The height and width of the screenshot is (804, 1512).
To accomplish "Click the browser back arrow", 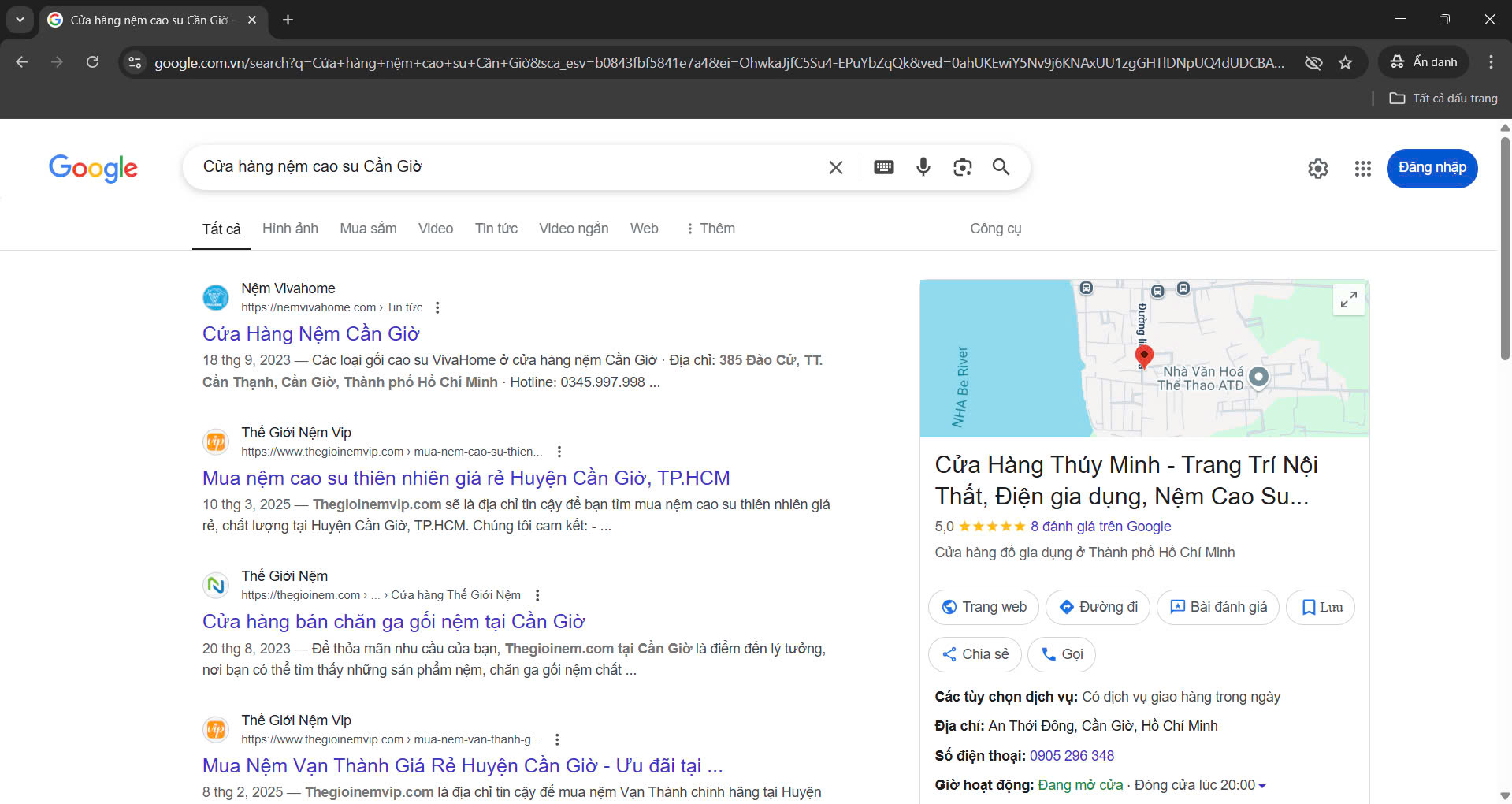I will click(22, 61).
